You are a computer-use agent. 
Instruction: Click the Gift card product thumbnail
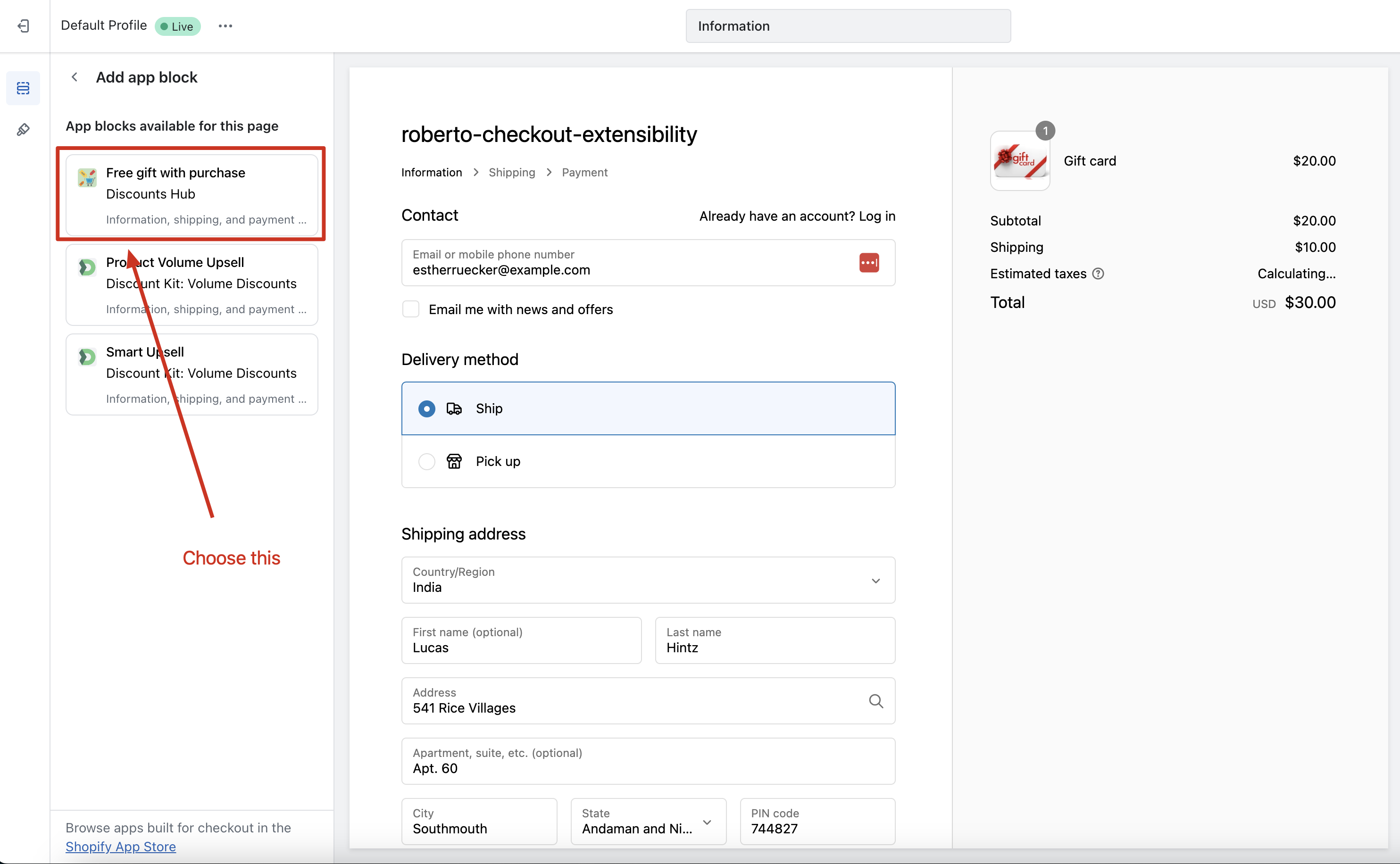(x=1019, y=161)
